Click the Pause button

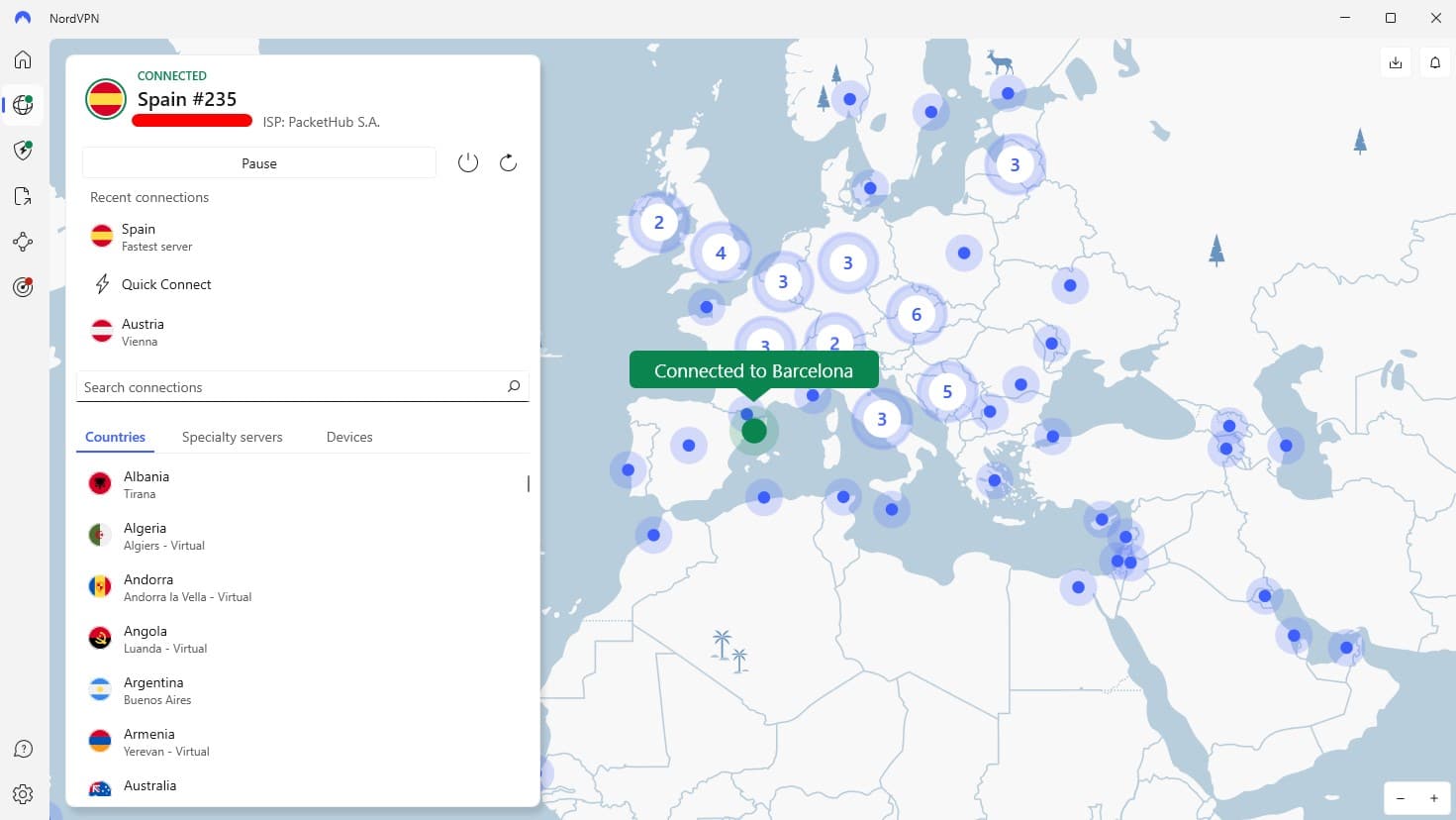point(259,163)
